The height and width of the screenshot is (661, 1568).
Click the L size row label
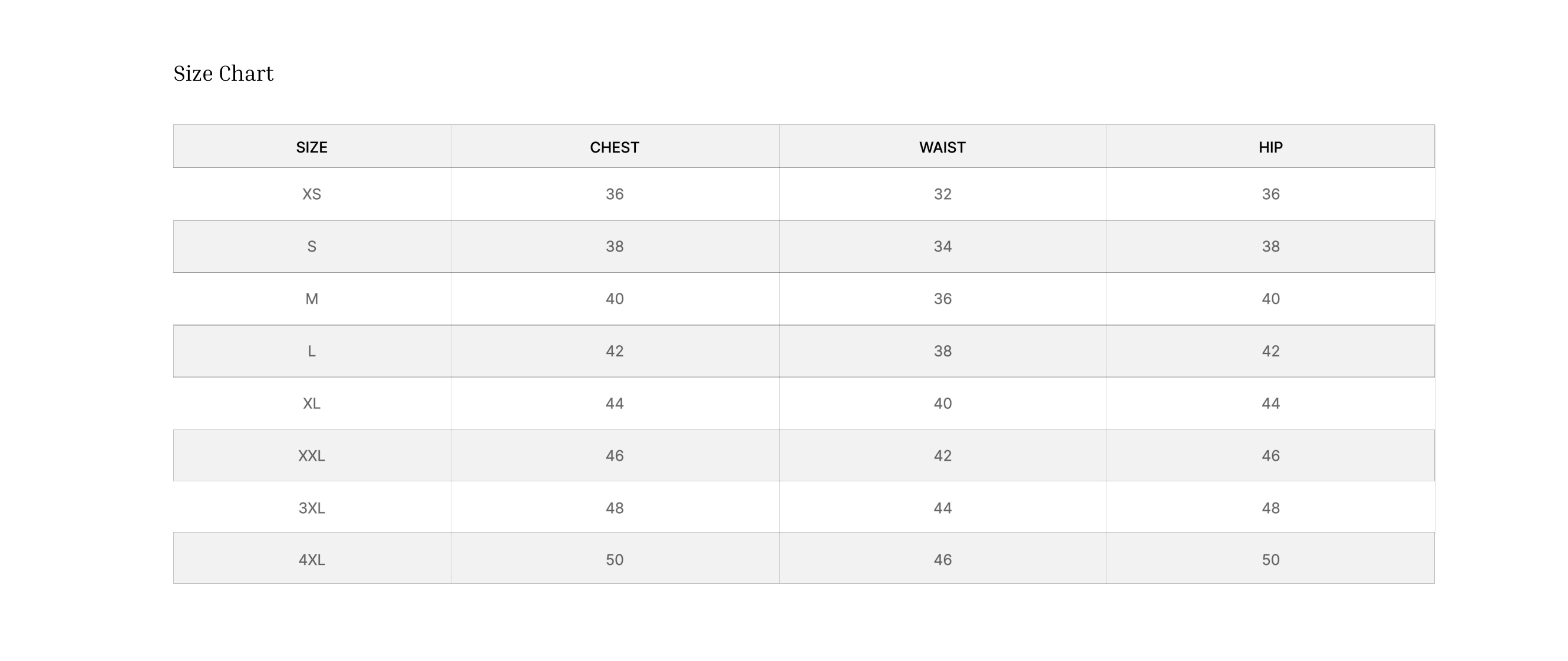[312, 351]
